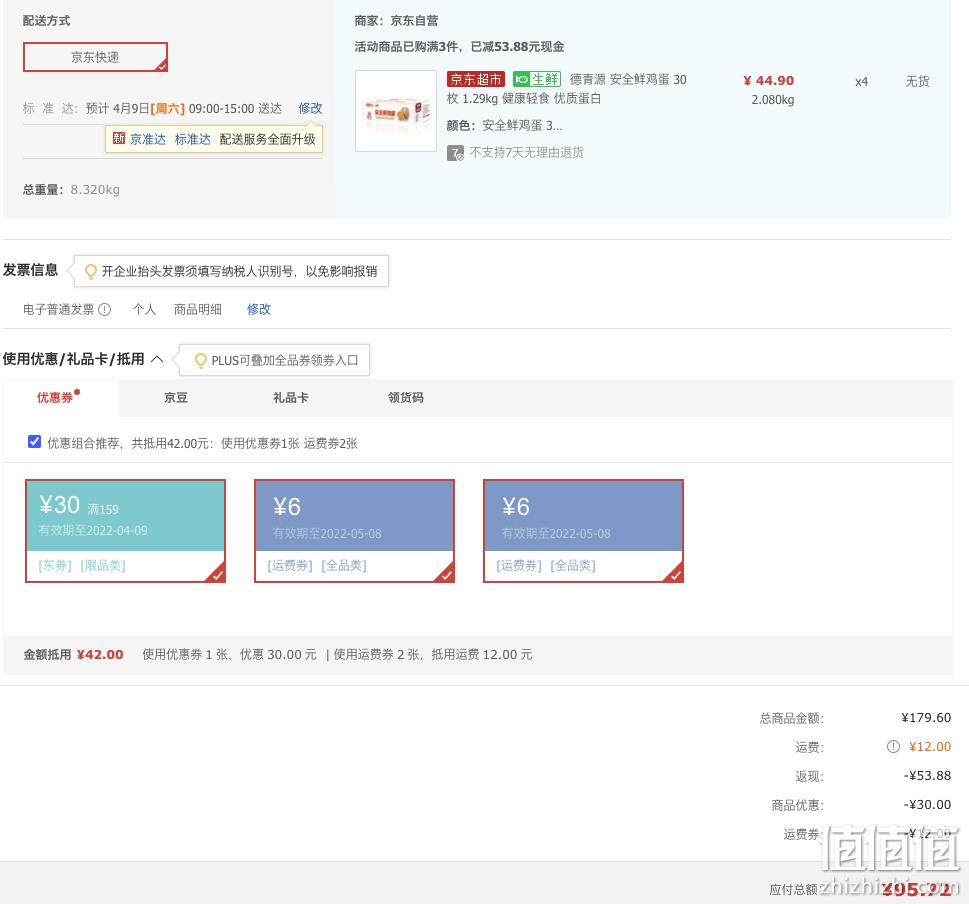Click the lightbulb icon in the invoice tip
Screen dimensions: 969x904
(90, 271)
